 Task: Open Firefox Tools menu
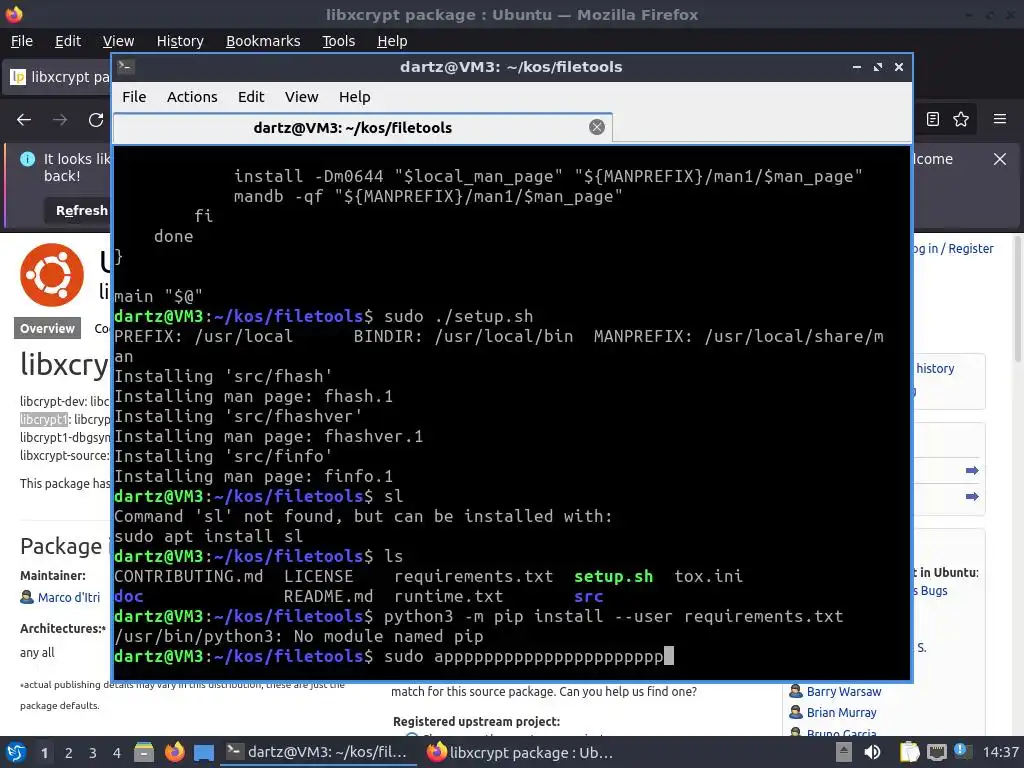pyautogui.click(x=338, y=41)
